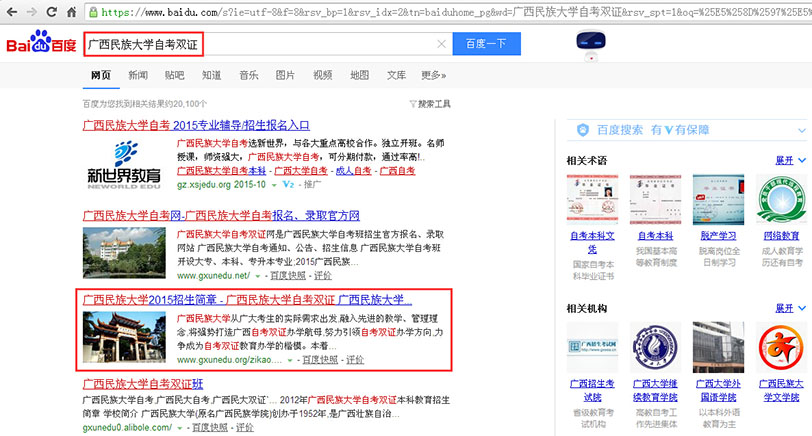Select the 网页 tab
The height and width of the screenshot is (436, 812).
pyautogui.click(x=101, y=76)
